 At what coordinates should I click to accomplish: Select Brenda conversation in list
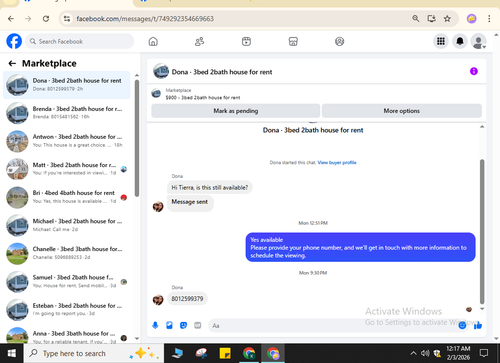click(67, 113)
